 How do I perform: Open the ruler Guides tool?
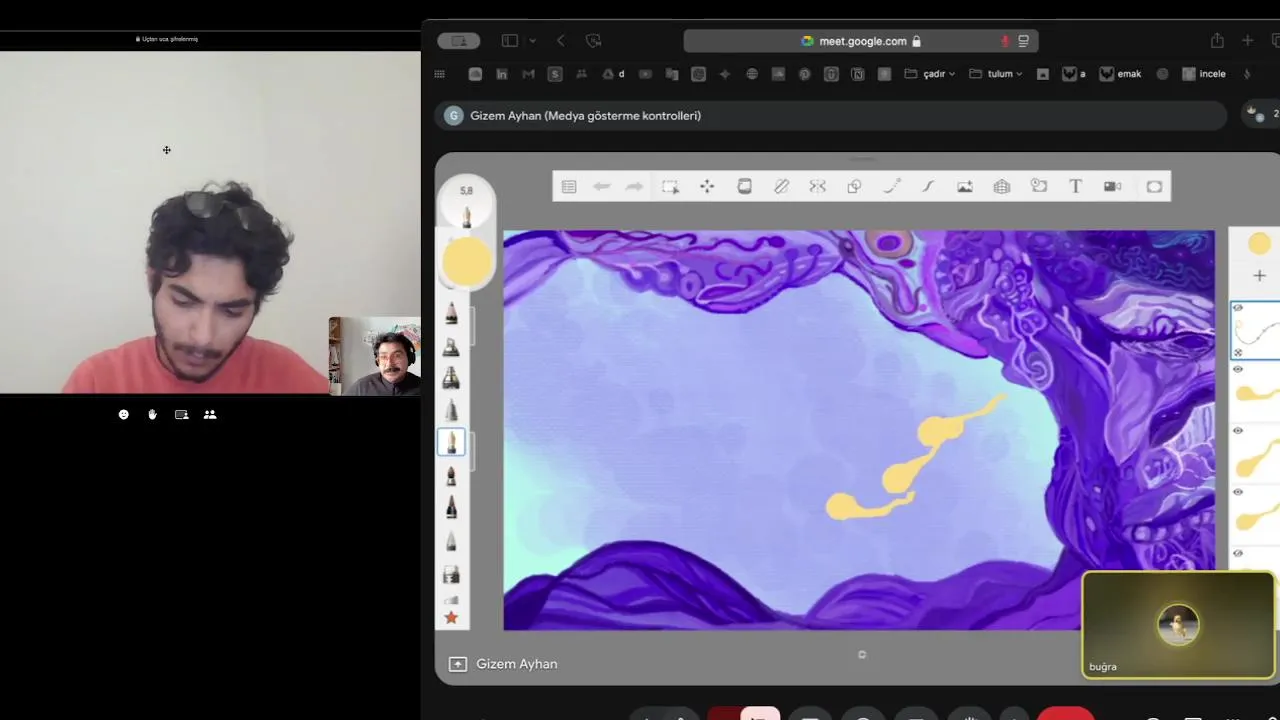(781, 186)
